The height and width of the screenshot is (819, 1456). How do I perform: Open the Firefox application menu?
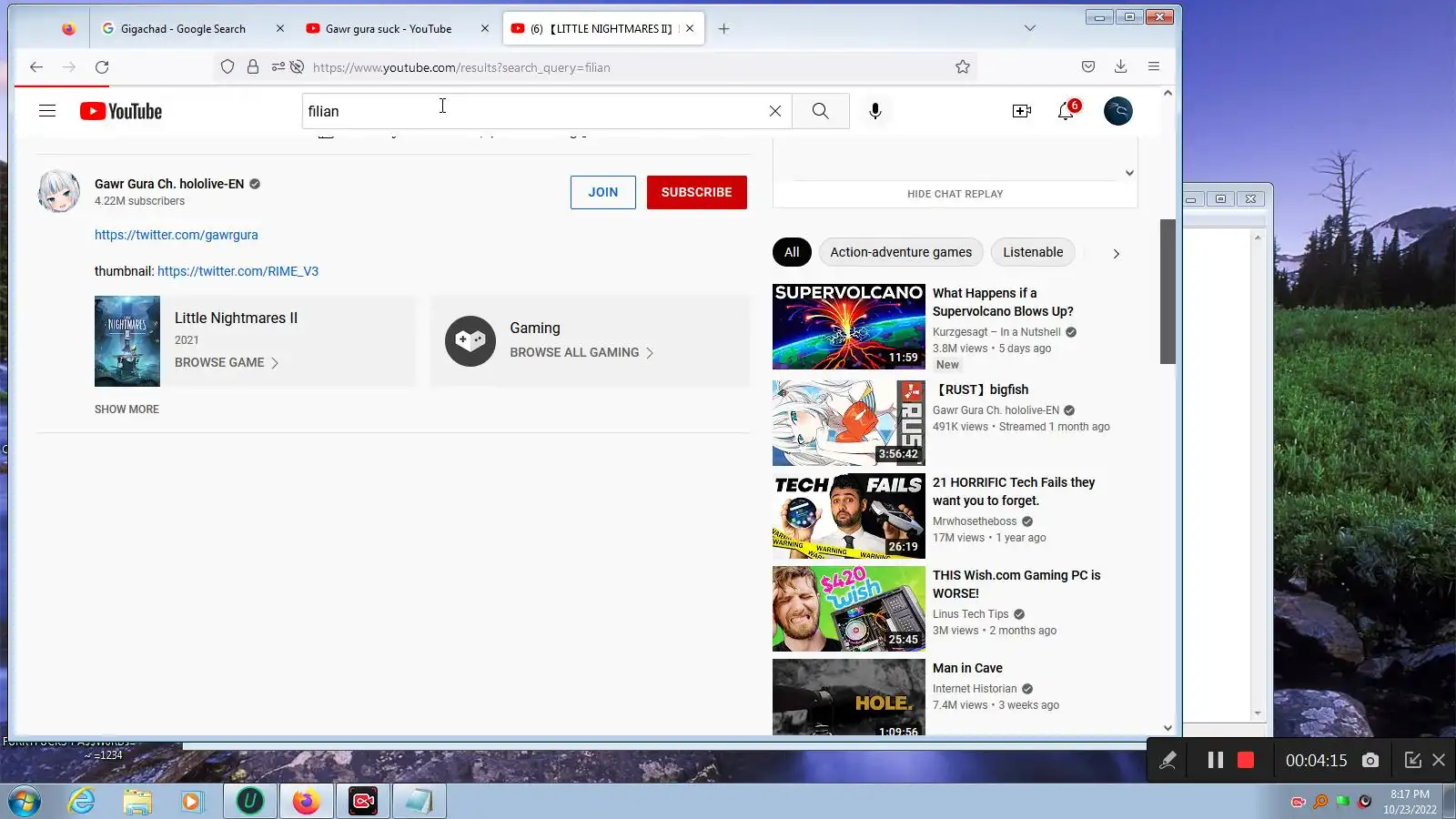click(x=1154, y=66)
